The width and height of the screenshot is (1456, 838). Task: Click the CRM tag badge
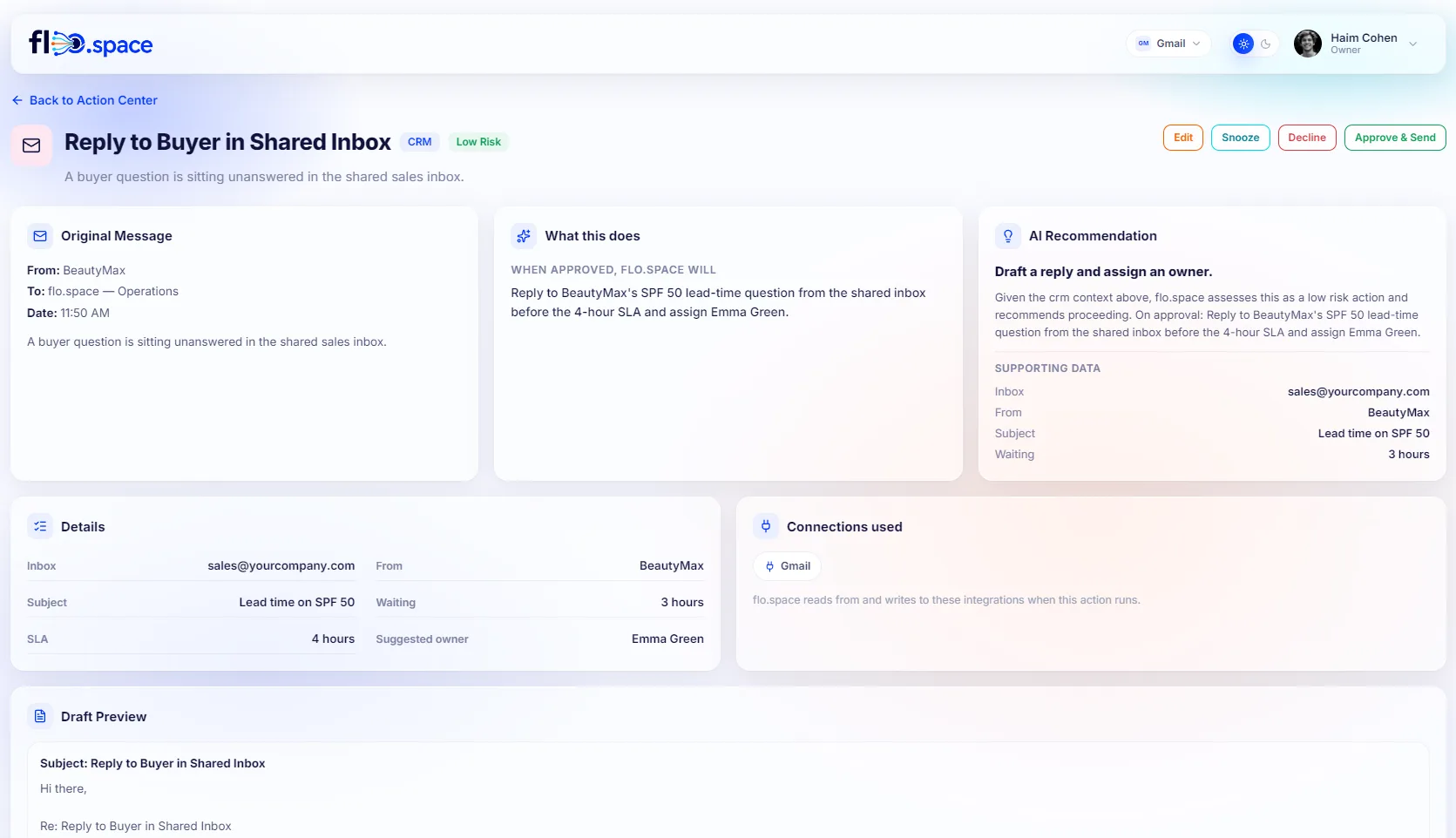click(x=419, y=142)
